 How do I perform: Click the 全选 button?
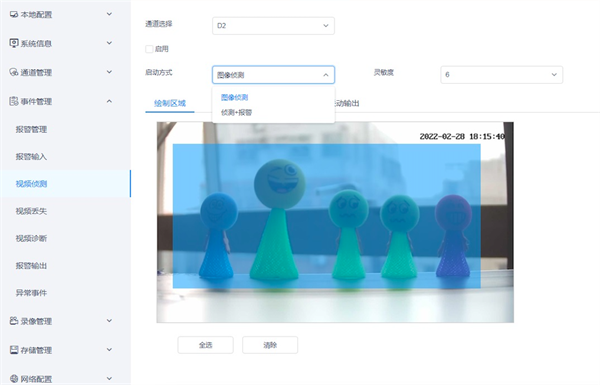tap(205, 345)
